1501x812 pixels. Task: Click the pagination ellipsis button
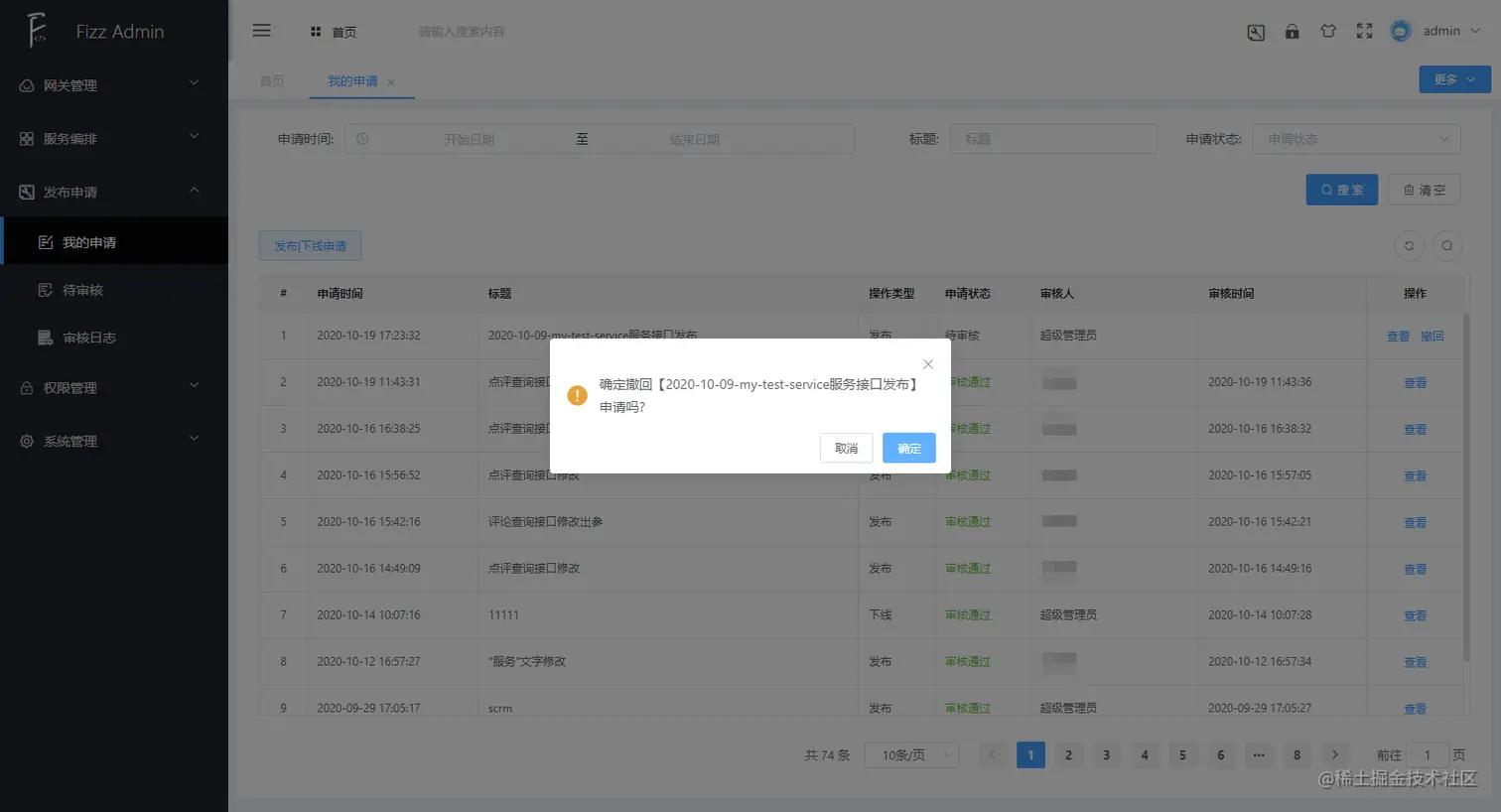1259,755
